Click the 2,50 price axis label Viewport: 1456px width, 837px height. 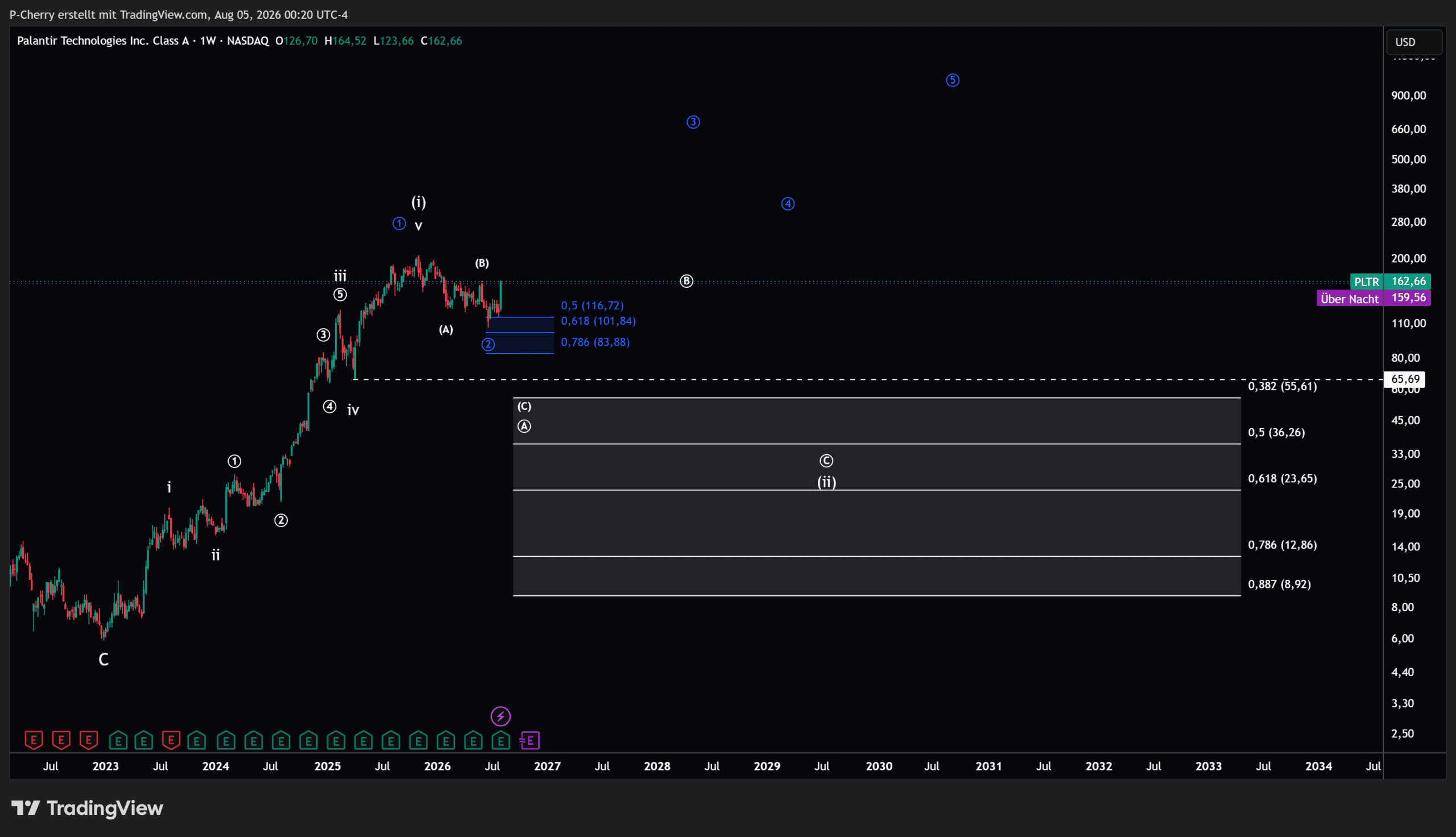[x=1403, y=734]
